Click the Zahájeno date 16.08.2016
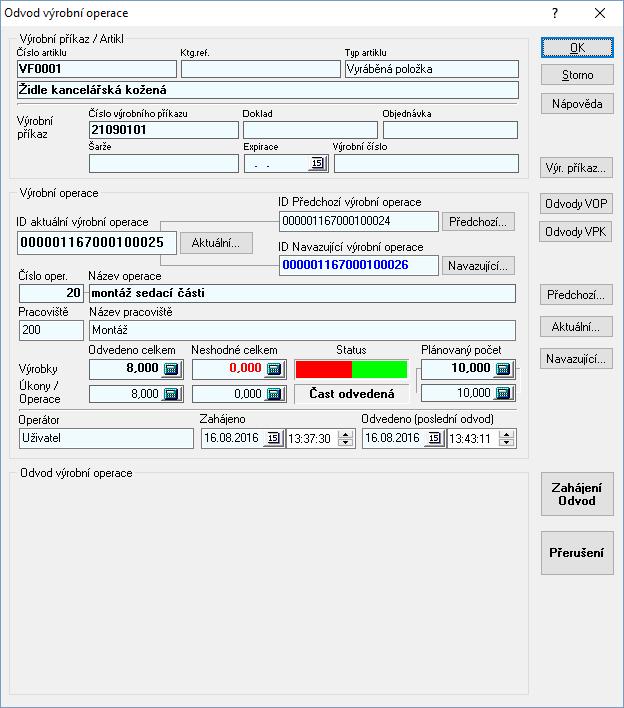This screenshot has width=624, height=708. pyautogui.click(x=233, y=438)
